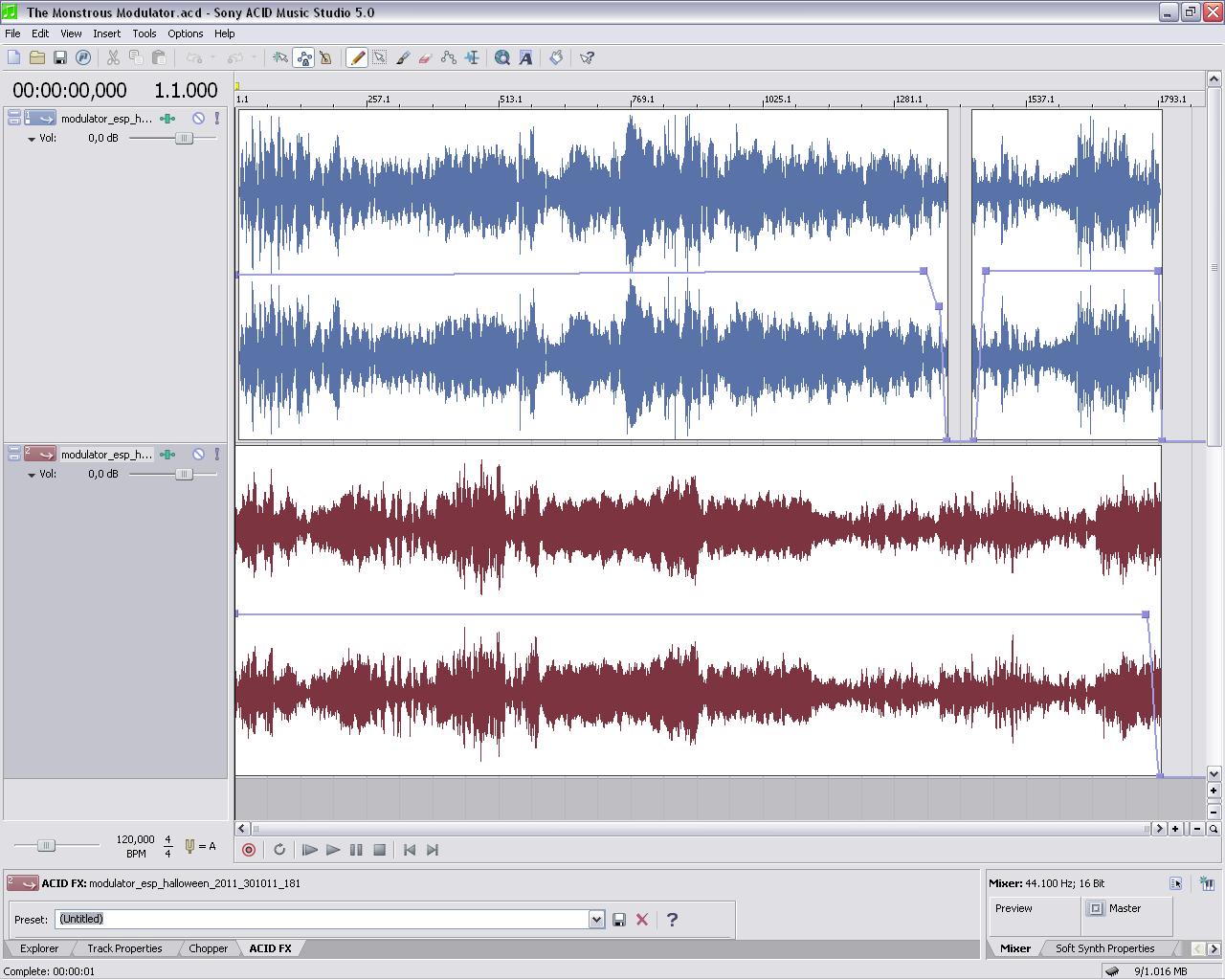Click the Stop button
This screenshot has height=980, width=1225.
pyautogui.click(x=379, y=850)
